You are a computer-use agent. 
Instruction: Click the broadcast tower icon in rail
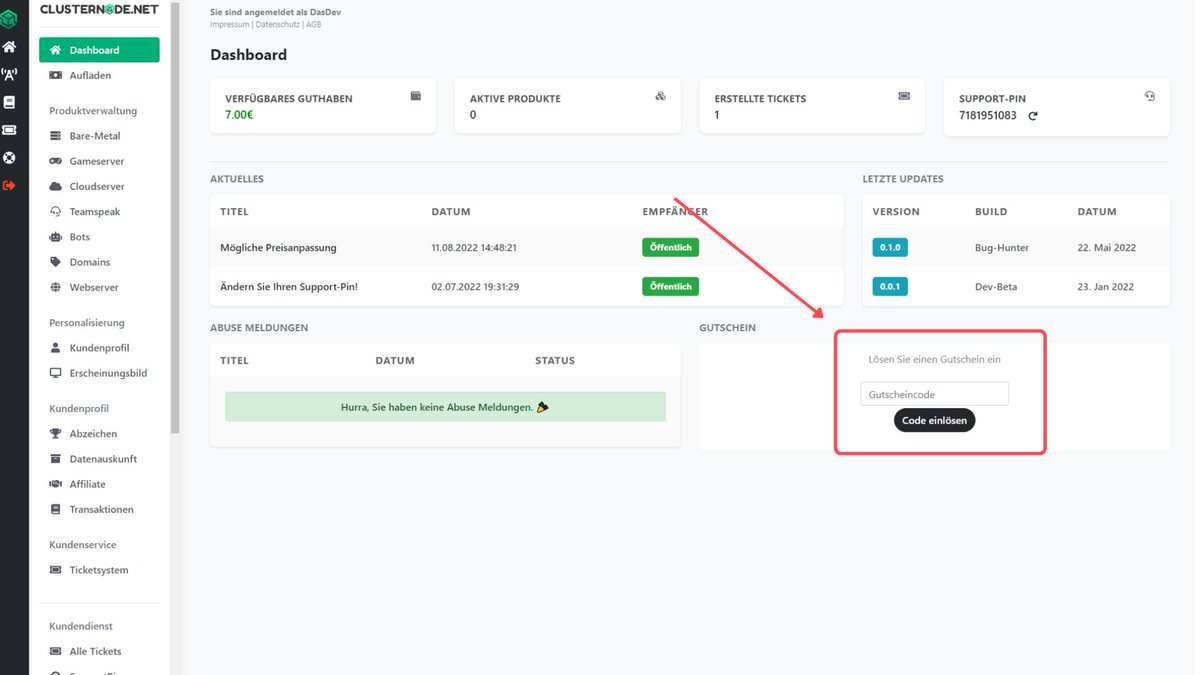[9, 74]
